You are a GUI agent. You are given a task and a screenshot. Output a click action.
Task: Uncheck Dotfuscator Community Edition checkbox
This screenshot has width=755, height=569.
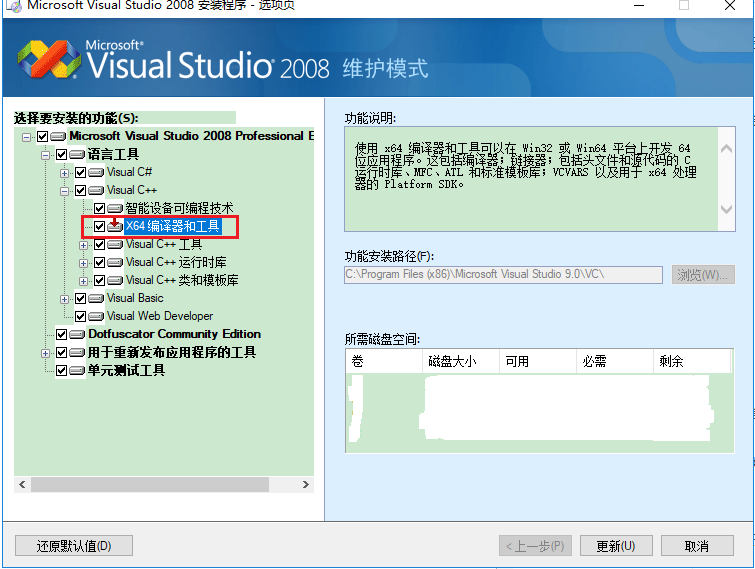(62, 334)
